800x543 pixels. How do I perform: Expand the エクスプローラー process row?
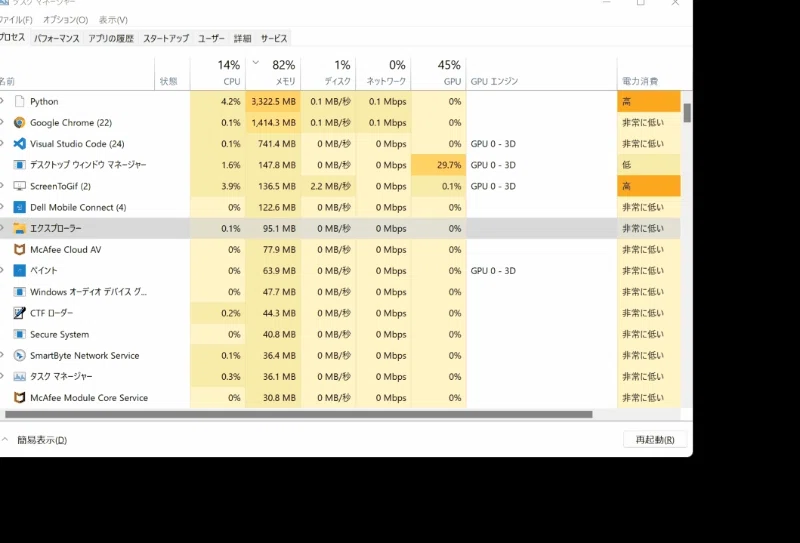(x=2, y=228)
